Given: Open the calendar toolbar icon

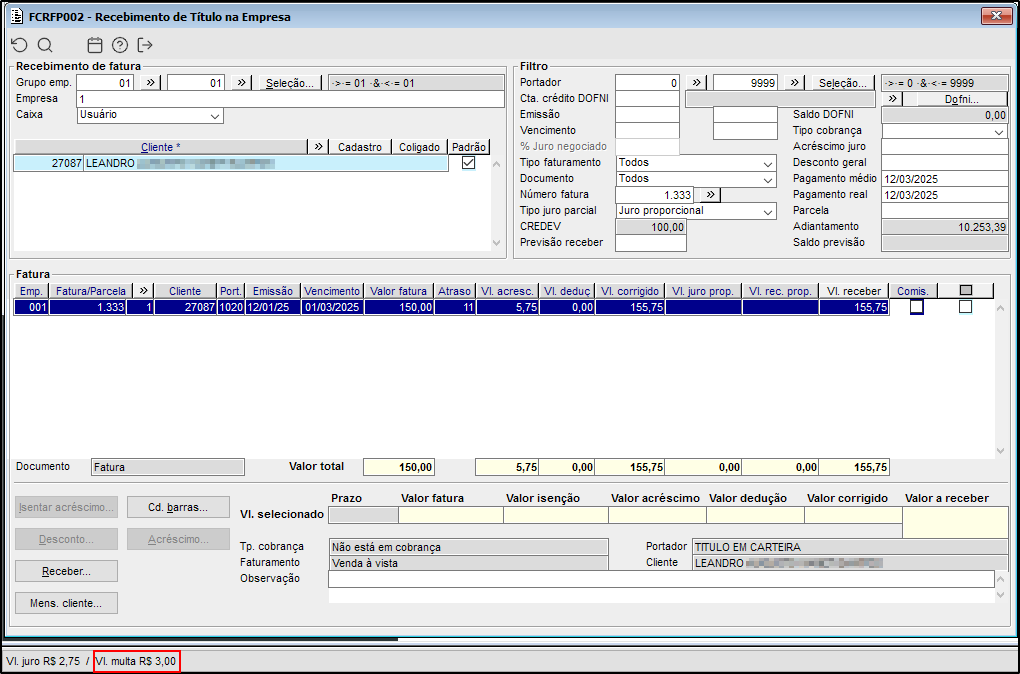Looking at the screenshot, I should (x=95, y=45).
